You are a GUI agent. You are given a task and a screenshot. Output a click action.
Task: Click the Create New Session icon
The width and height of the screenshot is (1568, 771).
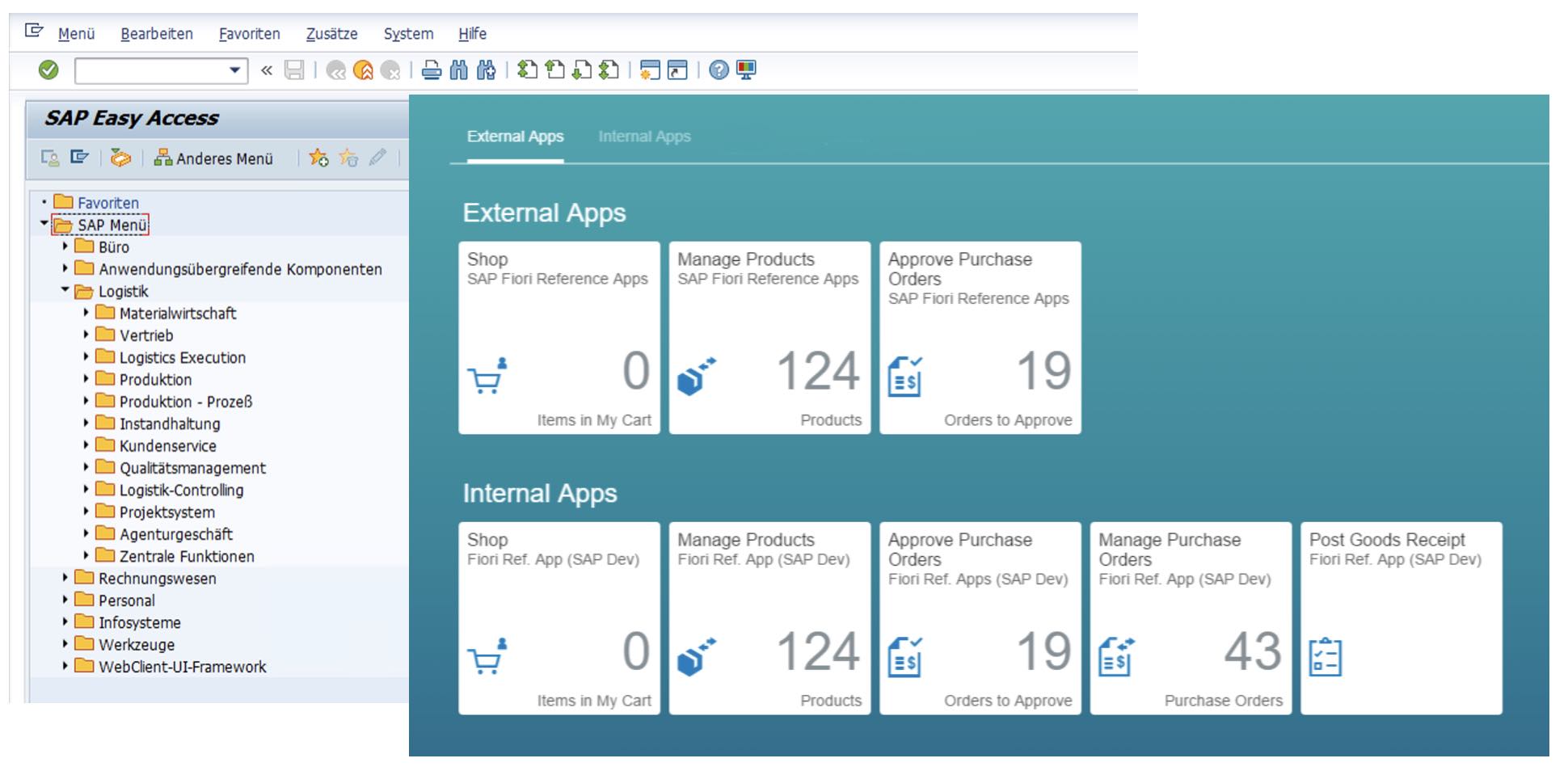point(650,70)
